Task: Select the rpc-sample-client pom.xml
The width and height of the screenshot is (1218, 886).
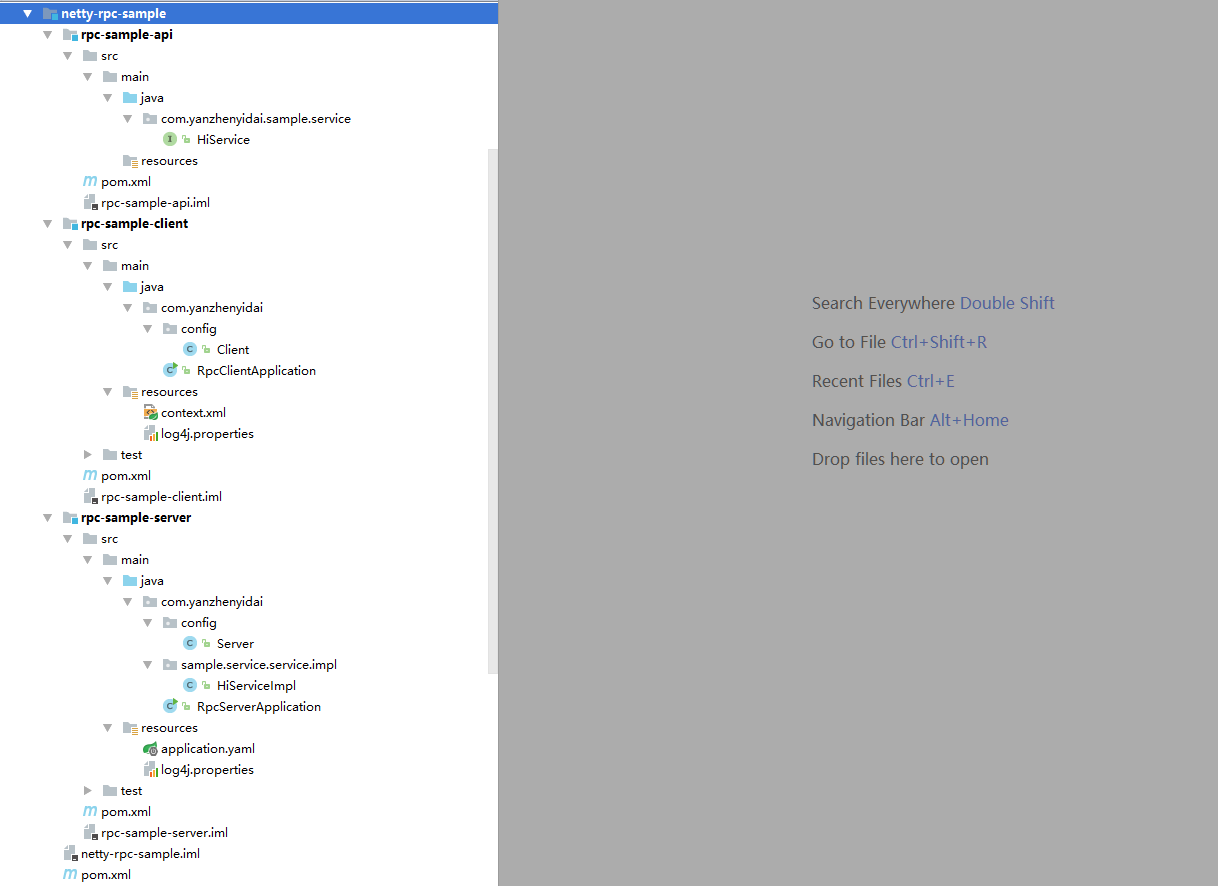Action: 124,475
